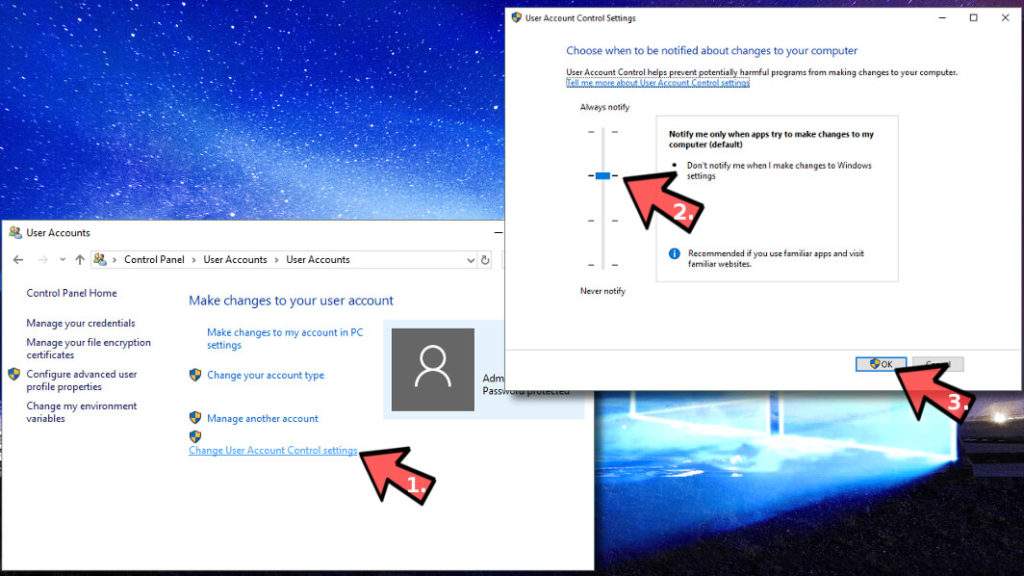This screenshot has height=576, width=1024.
Task: Expand the arrow after Control Panel breadcrumb
Action: (194, 260)
